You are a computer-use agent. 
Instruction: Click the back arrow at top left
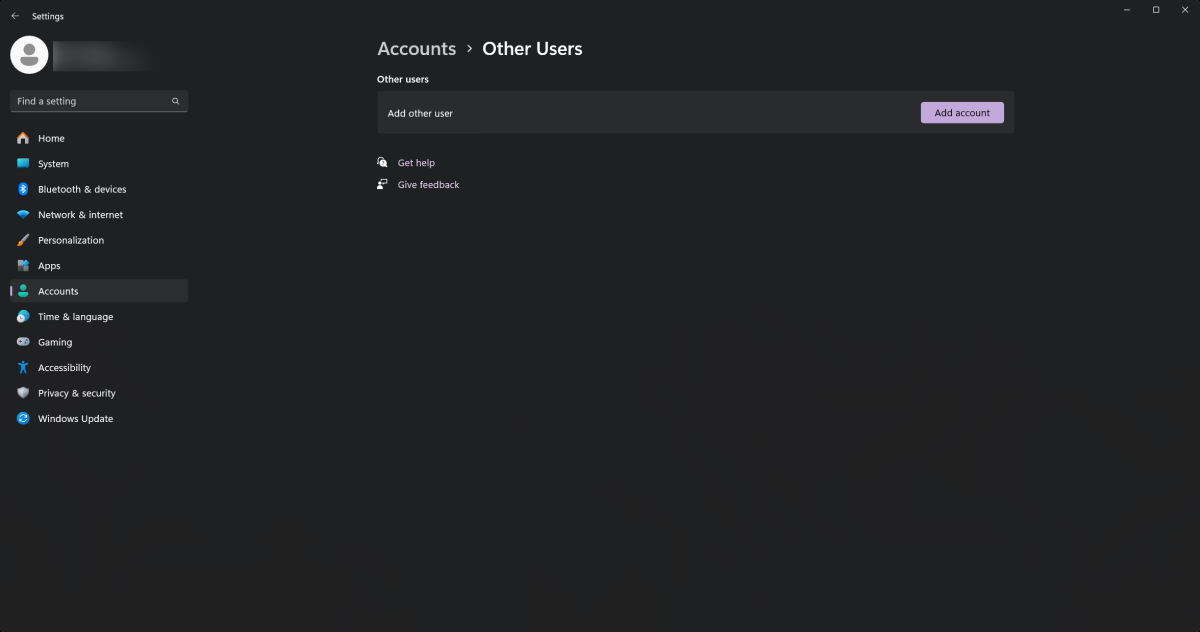(x=14, y=15)
